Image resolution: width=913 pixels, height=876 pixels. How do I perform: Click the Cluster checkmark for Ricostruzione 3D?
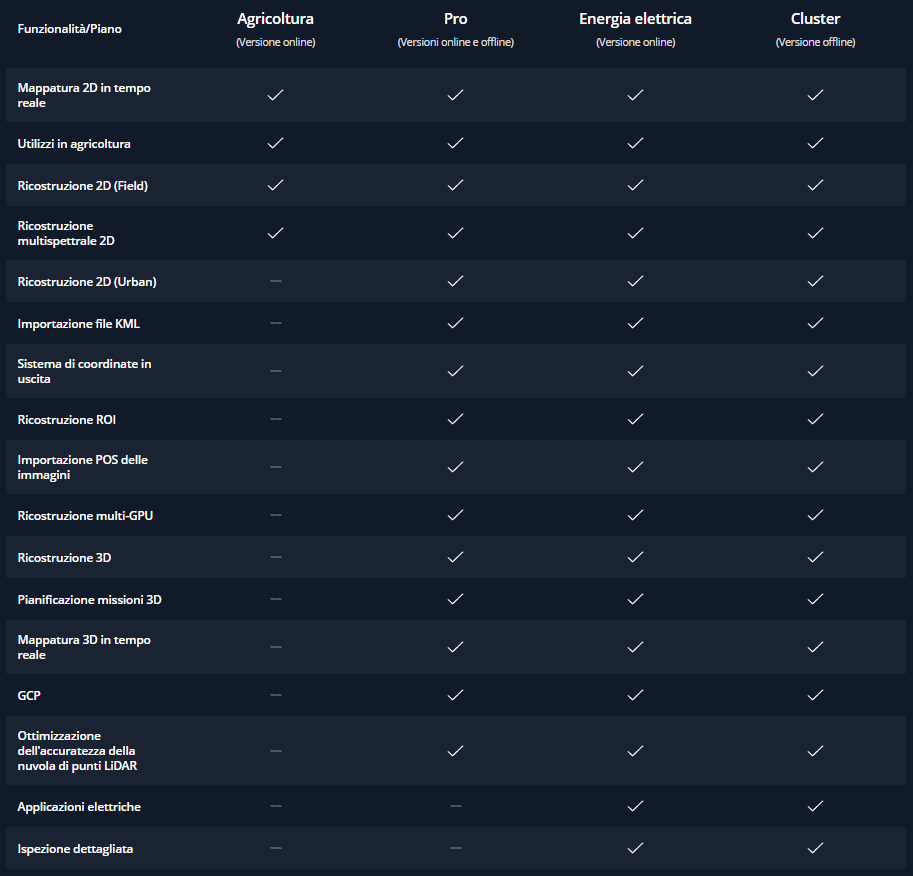[x=815, y=557]
